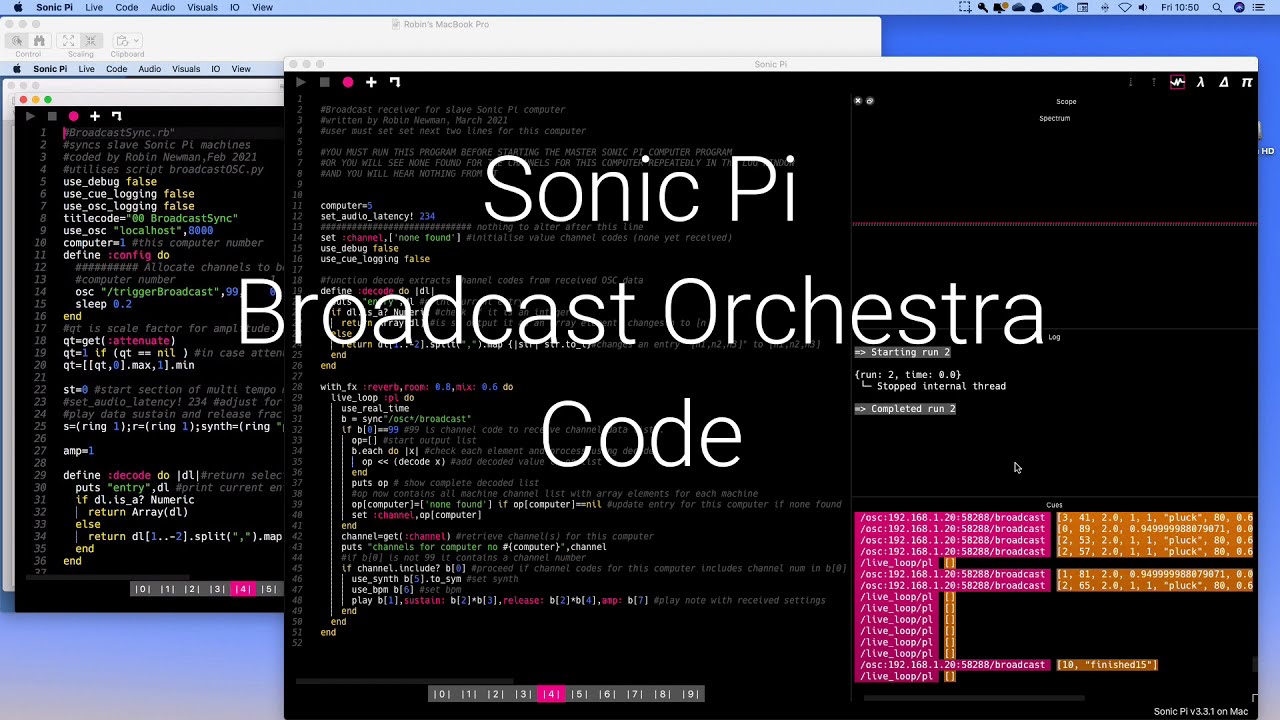Open the Code menu in the top menu bar
1280x720 pixels.
(127, 7)
